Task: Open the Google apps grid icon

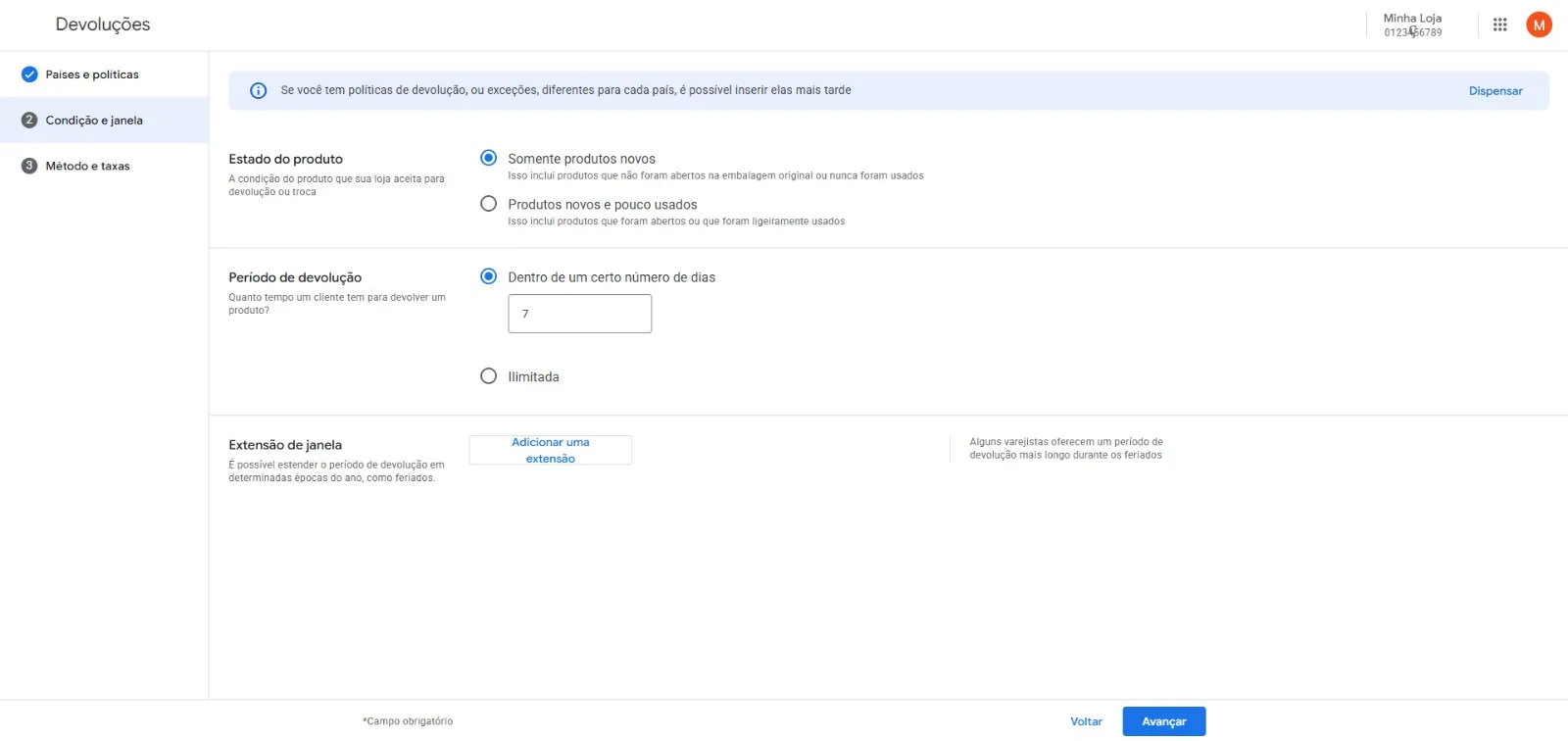Action: coord(1499,25)
